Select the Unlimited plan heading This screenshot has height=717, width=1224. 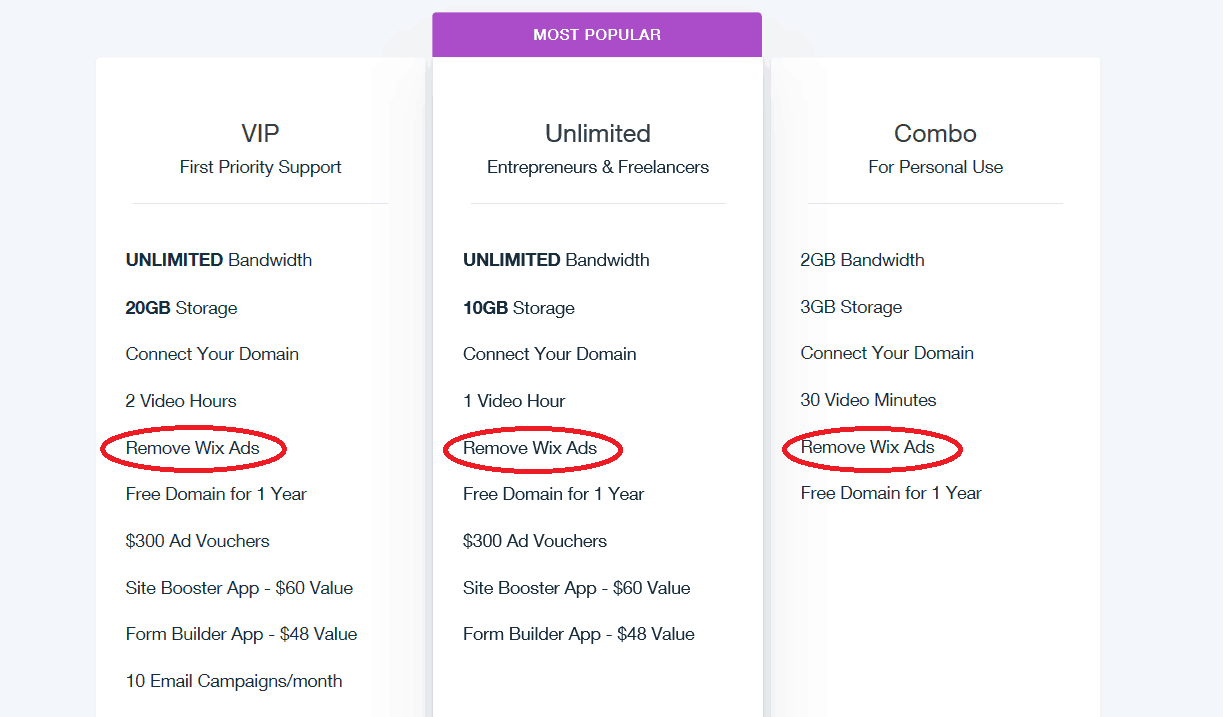coord(598,133)
